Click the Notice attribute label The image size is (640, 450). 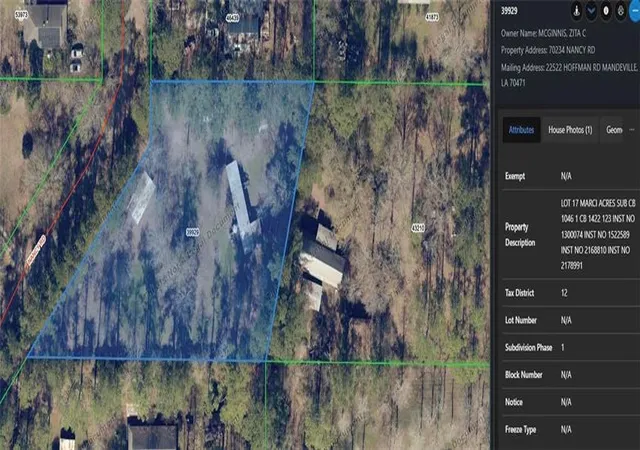click(x=514, y=402)
